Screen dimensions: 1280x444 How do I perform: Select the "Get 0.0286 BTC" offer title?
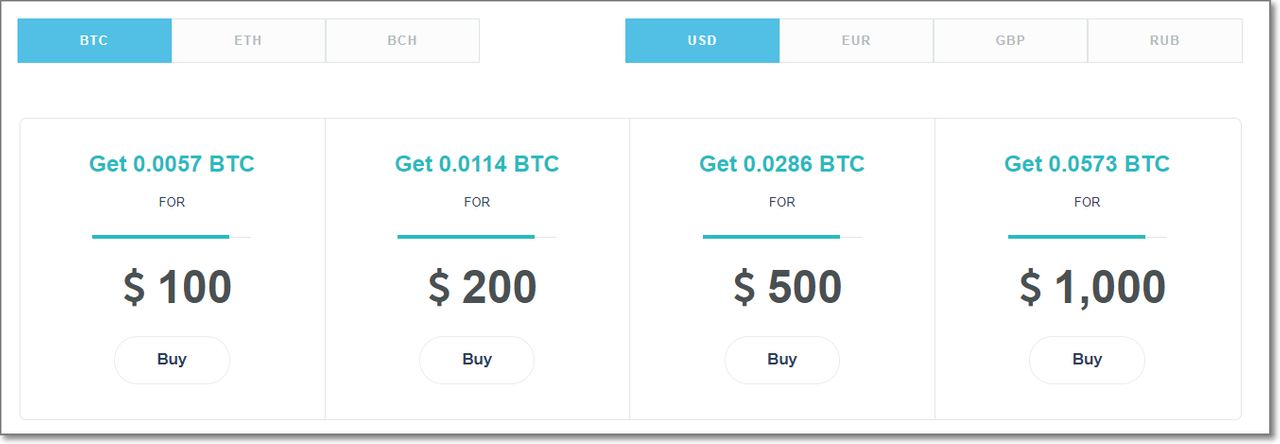[x=782, y=164]
